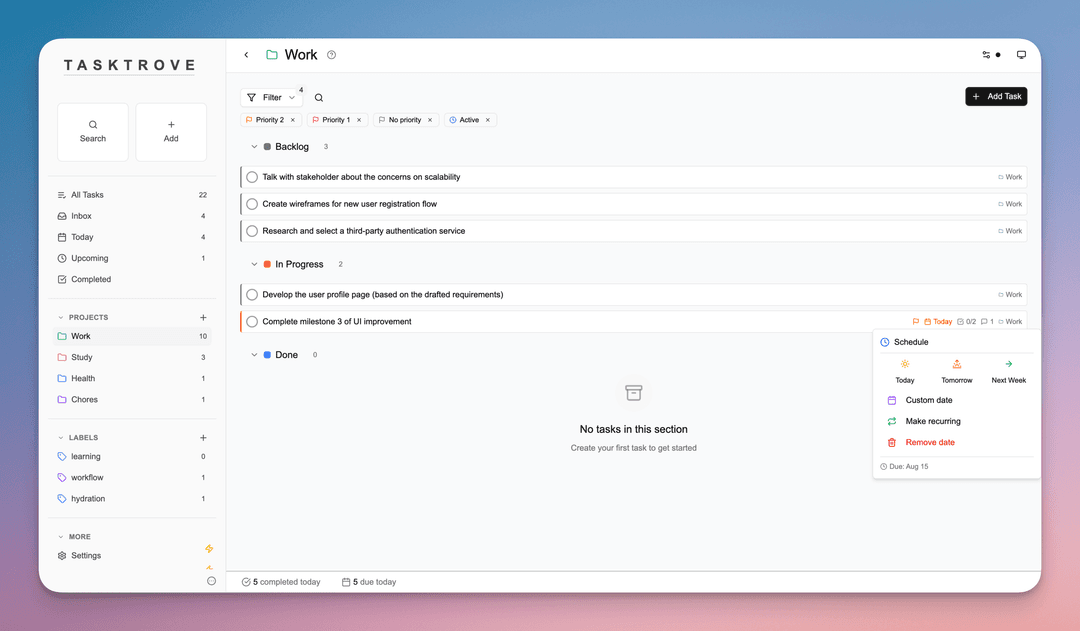The height and width of the screenshot is (631, 1080).
Task: Select the Health project
Action: [x=132, y=378]
